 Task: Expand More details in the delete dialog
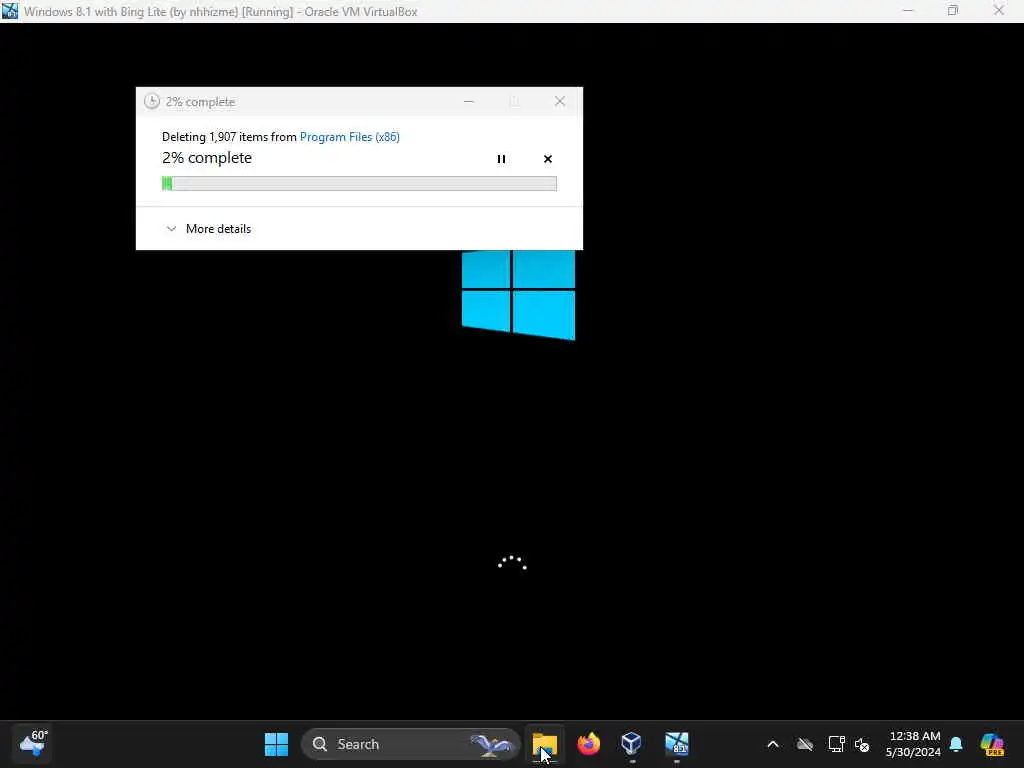(x=209, y=229)
